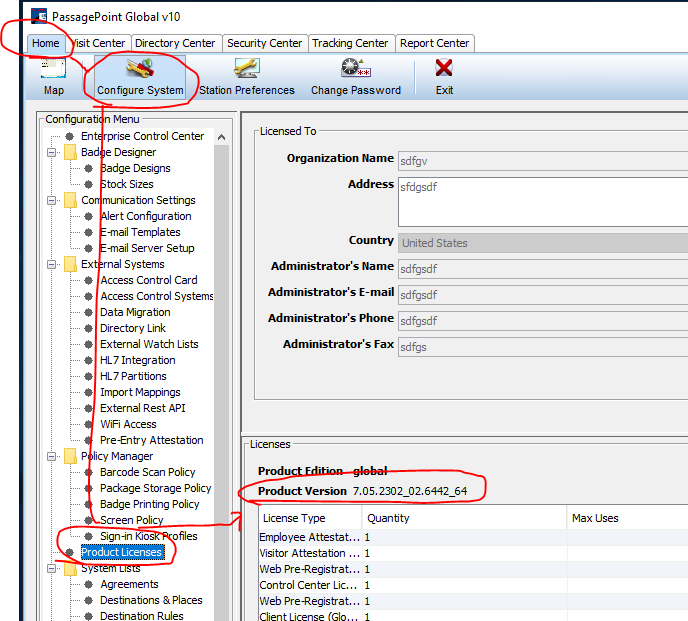Click the configuration menu scroll up arrow
688x621 pixels.
tap(222, 137)
